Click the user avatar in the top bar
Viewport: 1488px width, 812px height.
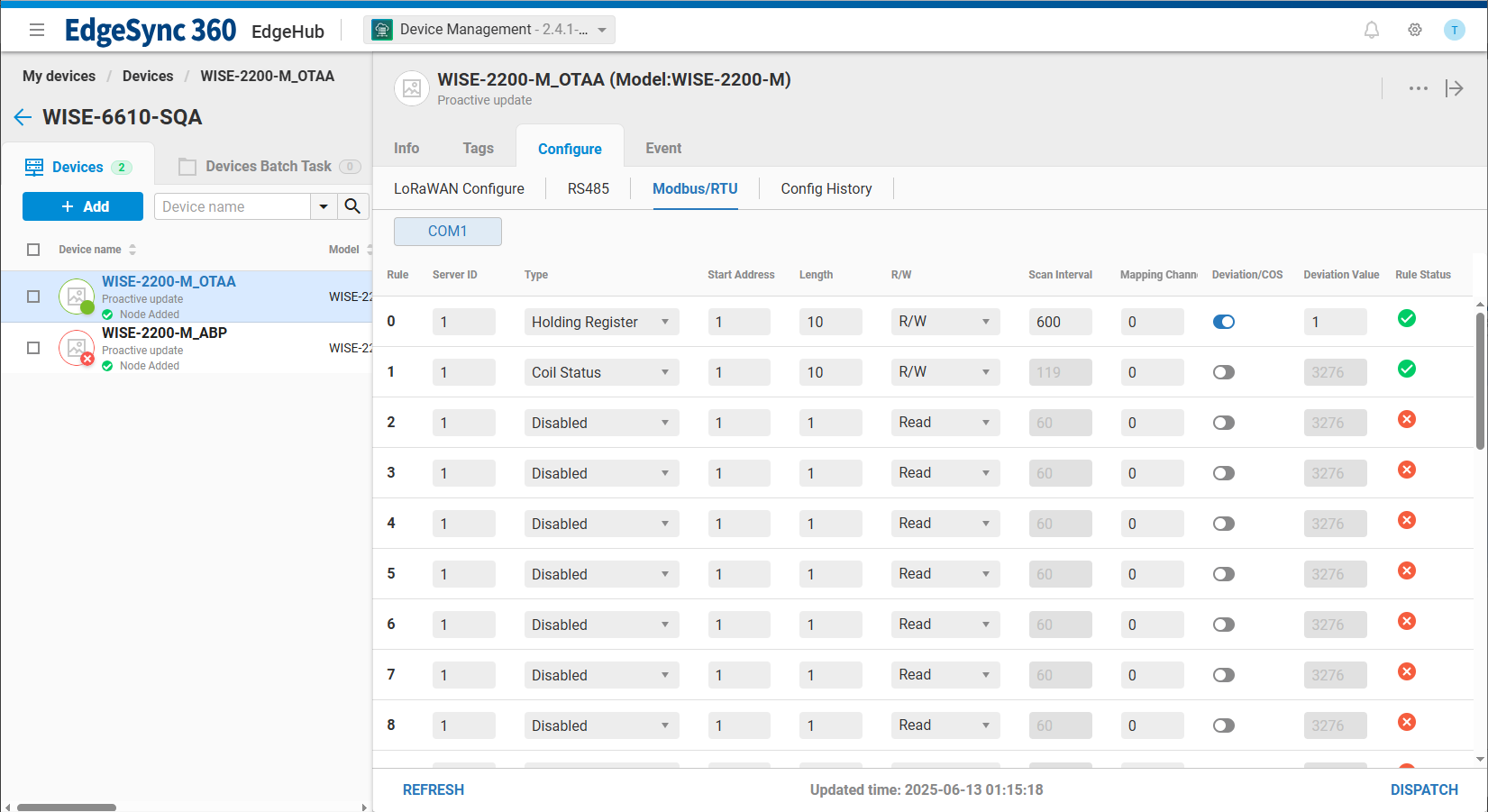pos(1454,30)
